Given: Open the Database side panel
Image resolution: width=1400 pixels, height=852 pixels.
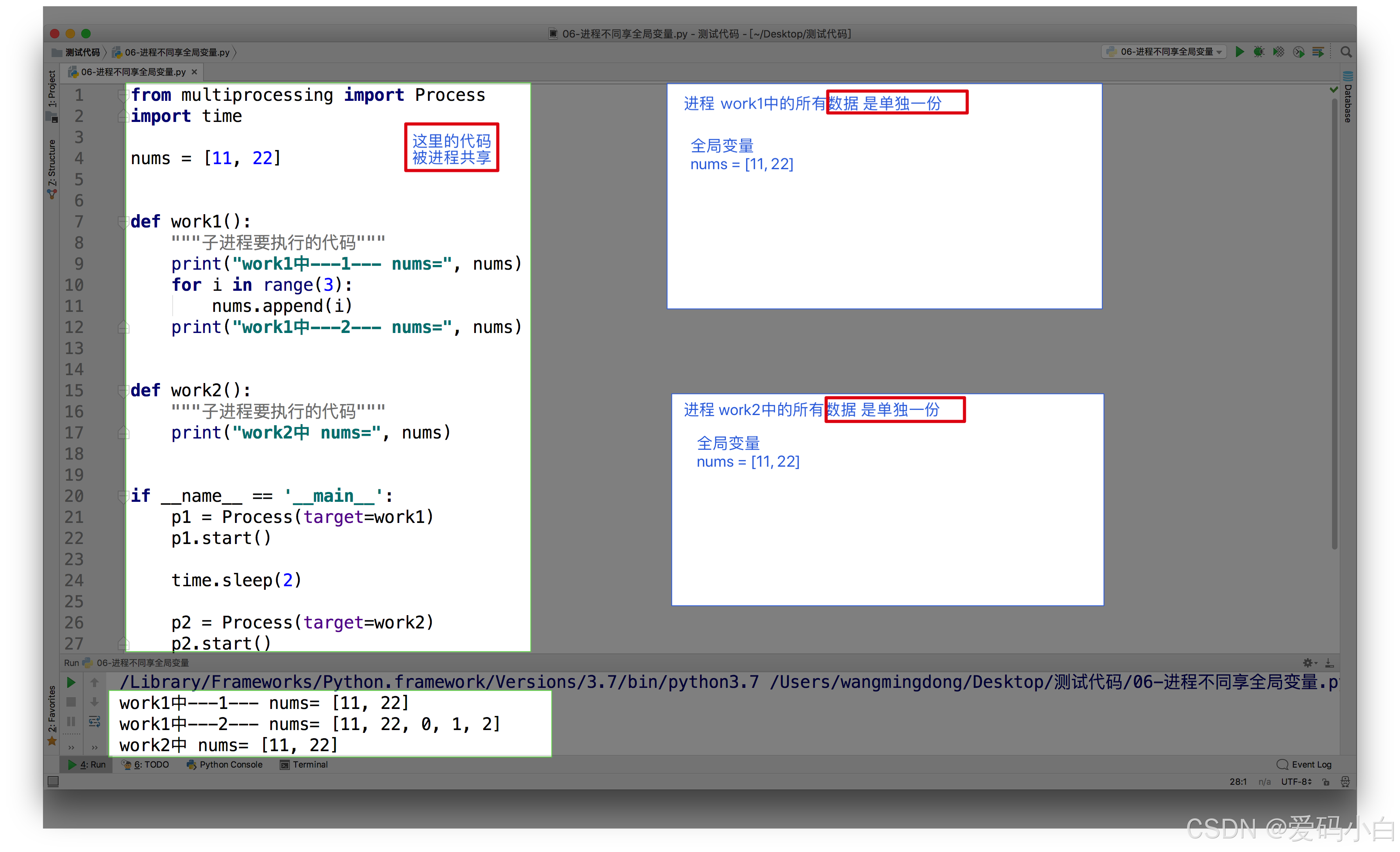Looking at the screenshot, I should (1348, 100).
